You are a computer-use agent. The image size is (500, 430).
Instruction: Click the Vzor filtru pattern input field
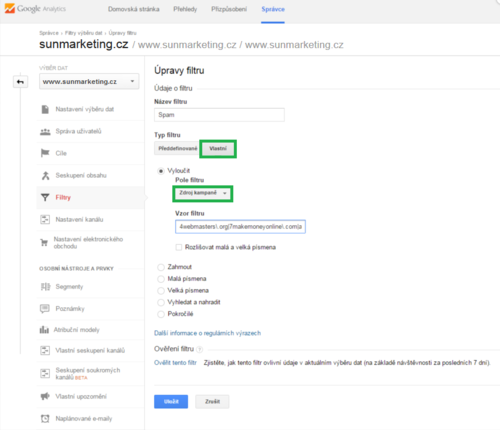tap(240, 227)
